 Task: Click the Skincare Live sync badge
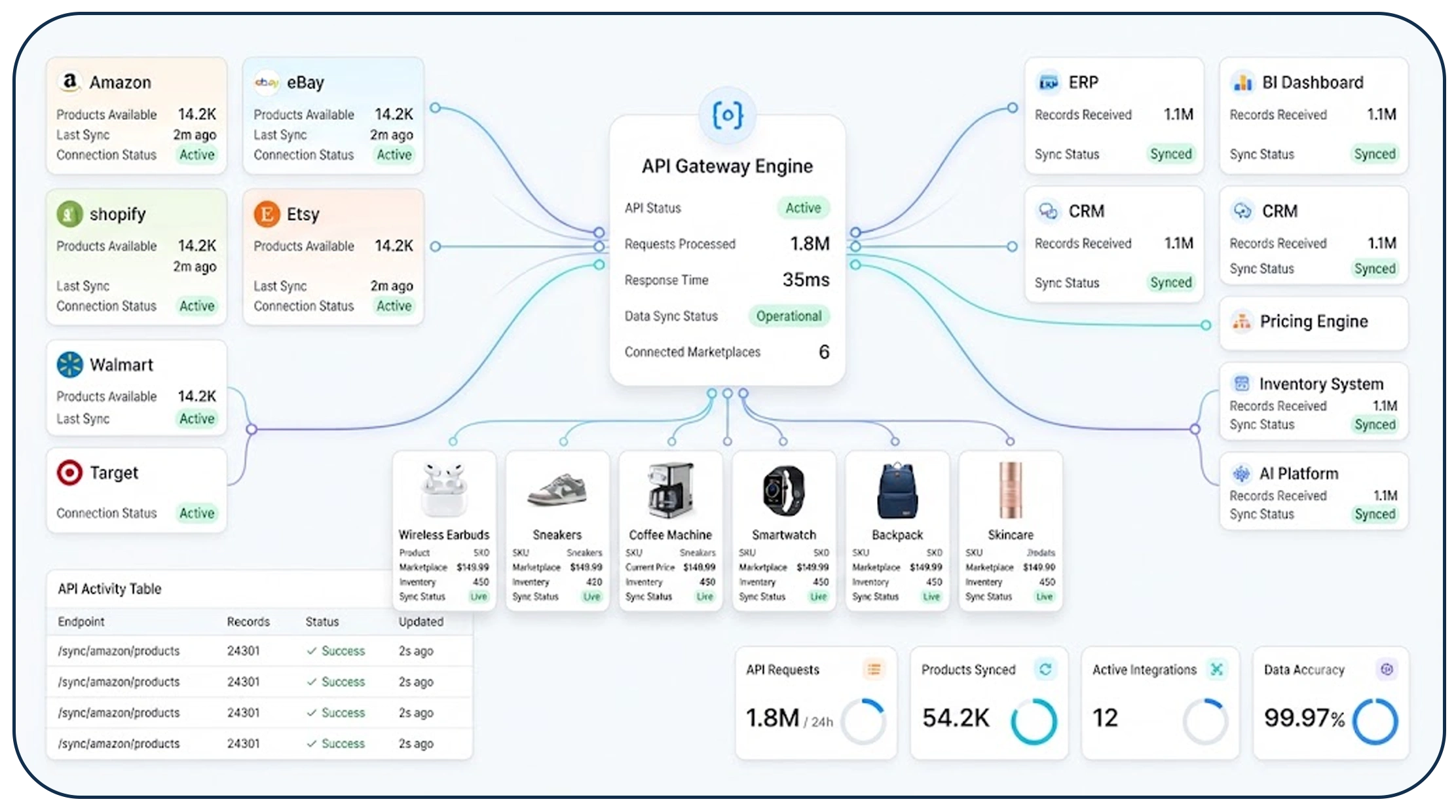click(x=1045, y=597)
